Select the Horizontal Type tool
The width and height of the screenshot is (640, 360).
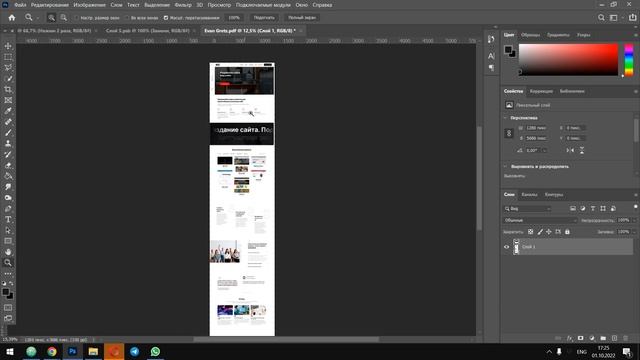(8, 220)
